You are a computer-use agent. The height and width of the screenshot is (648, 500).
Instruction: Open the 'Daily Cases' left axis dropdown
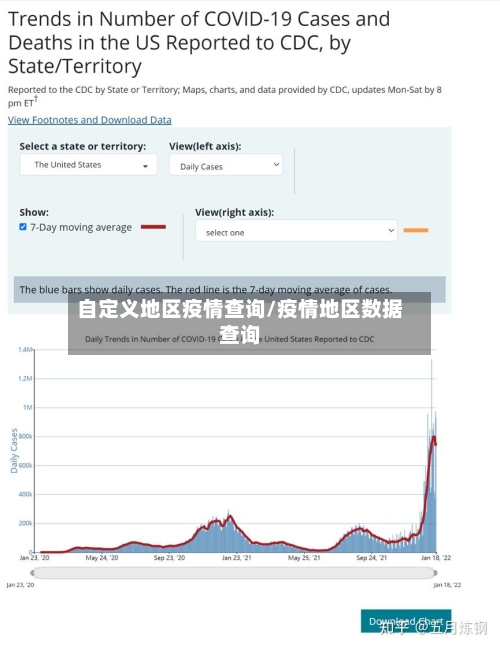[x=226, y=164]
